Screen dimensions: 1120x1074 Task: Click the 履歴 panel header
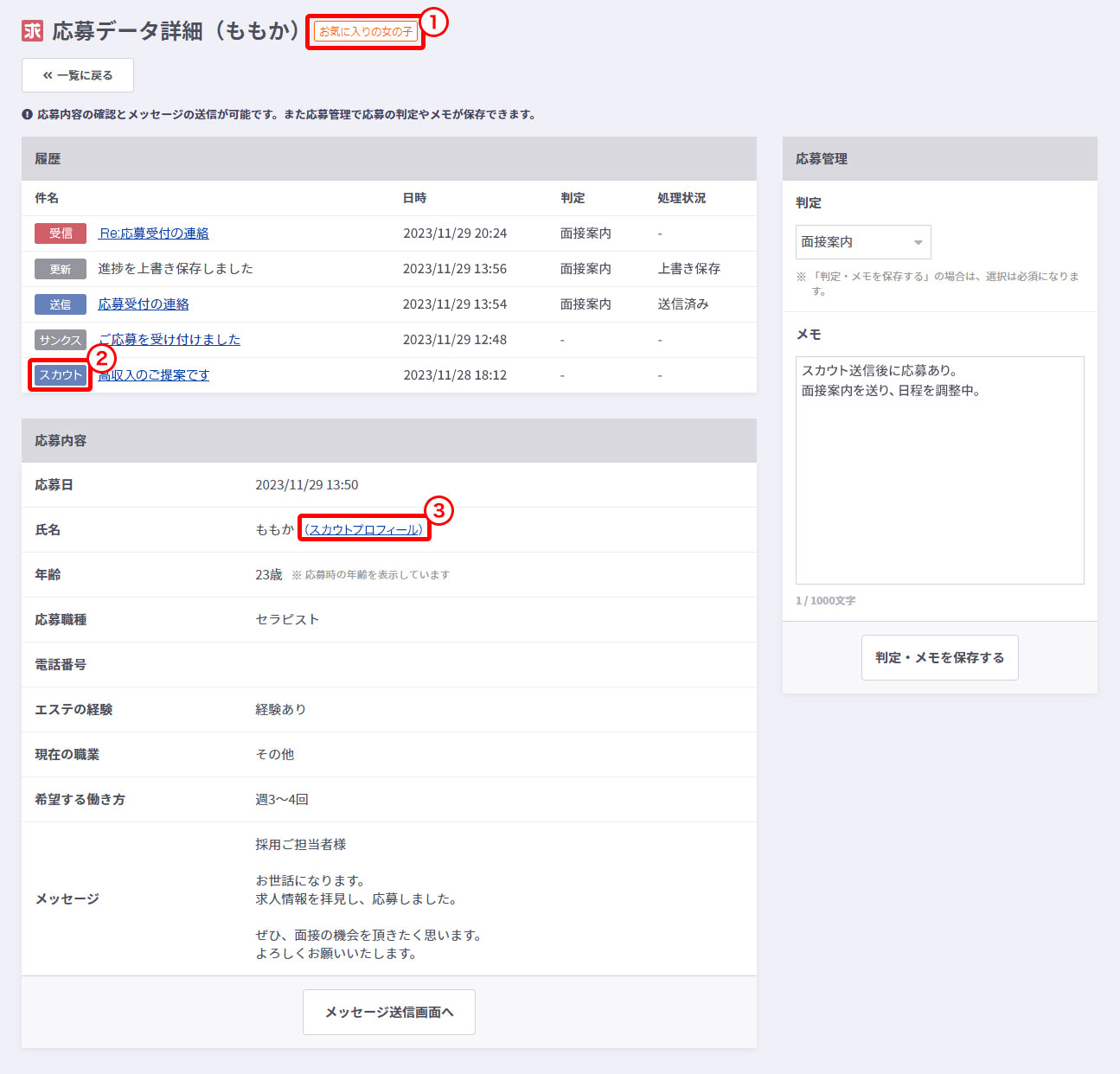(x=389, y=159)
